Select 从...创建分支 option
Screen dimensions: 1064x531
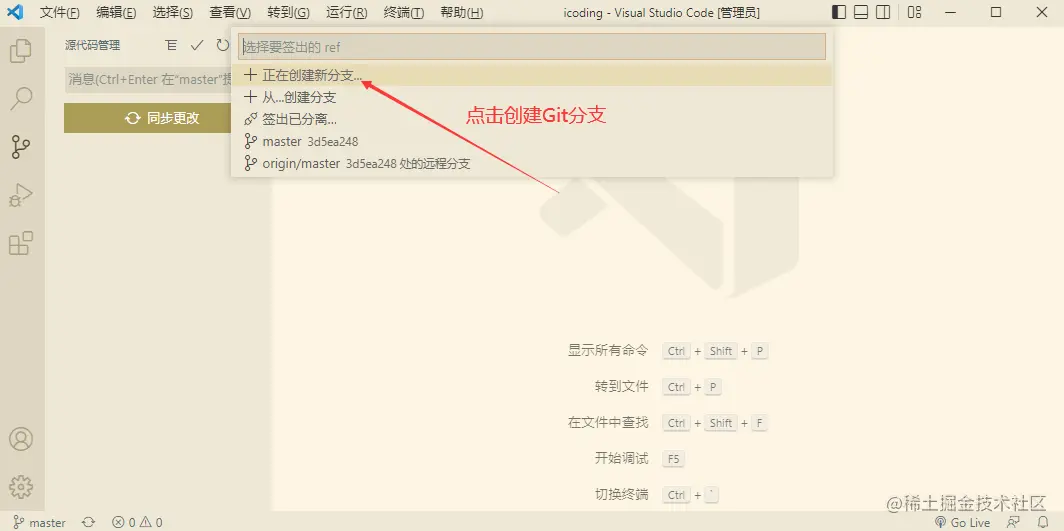531,97
